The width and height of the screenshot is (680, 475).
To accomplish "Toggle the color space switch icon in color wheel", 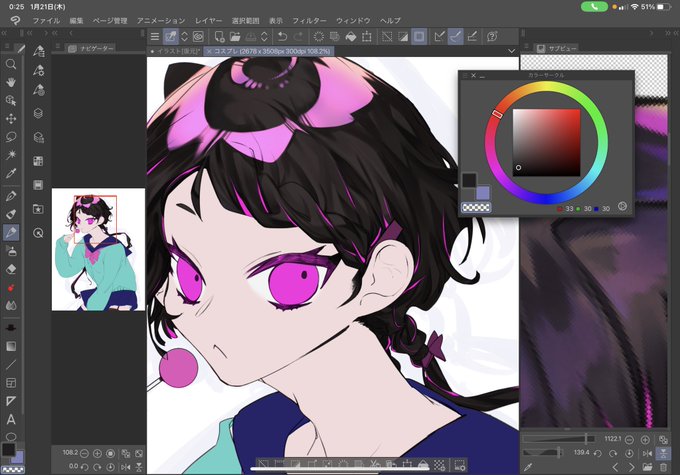I will [x=622, y=206].
